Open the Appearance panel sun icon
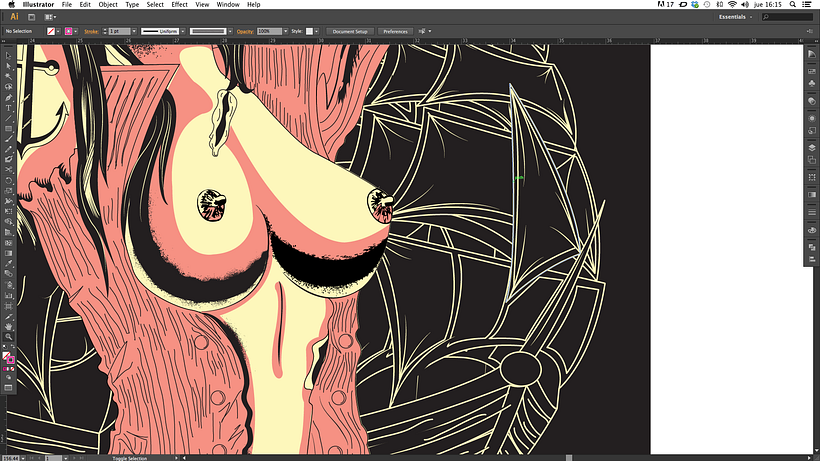The image size is (820, 461). click(x=812, y=118)
